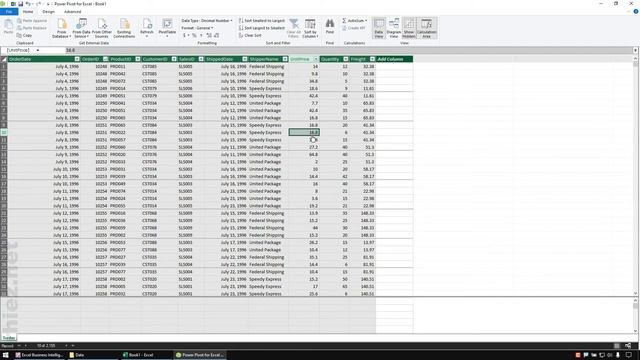The width and height of the screenshot is (640, 360).
Task: Increase decimal places icon
Action: click(209, 36)
